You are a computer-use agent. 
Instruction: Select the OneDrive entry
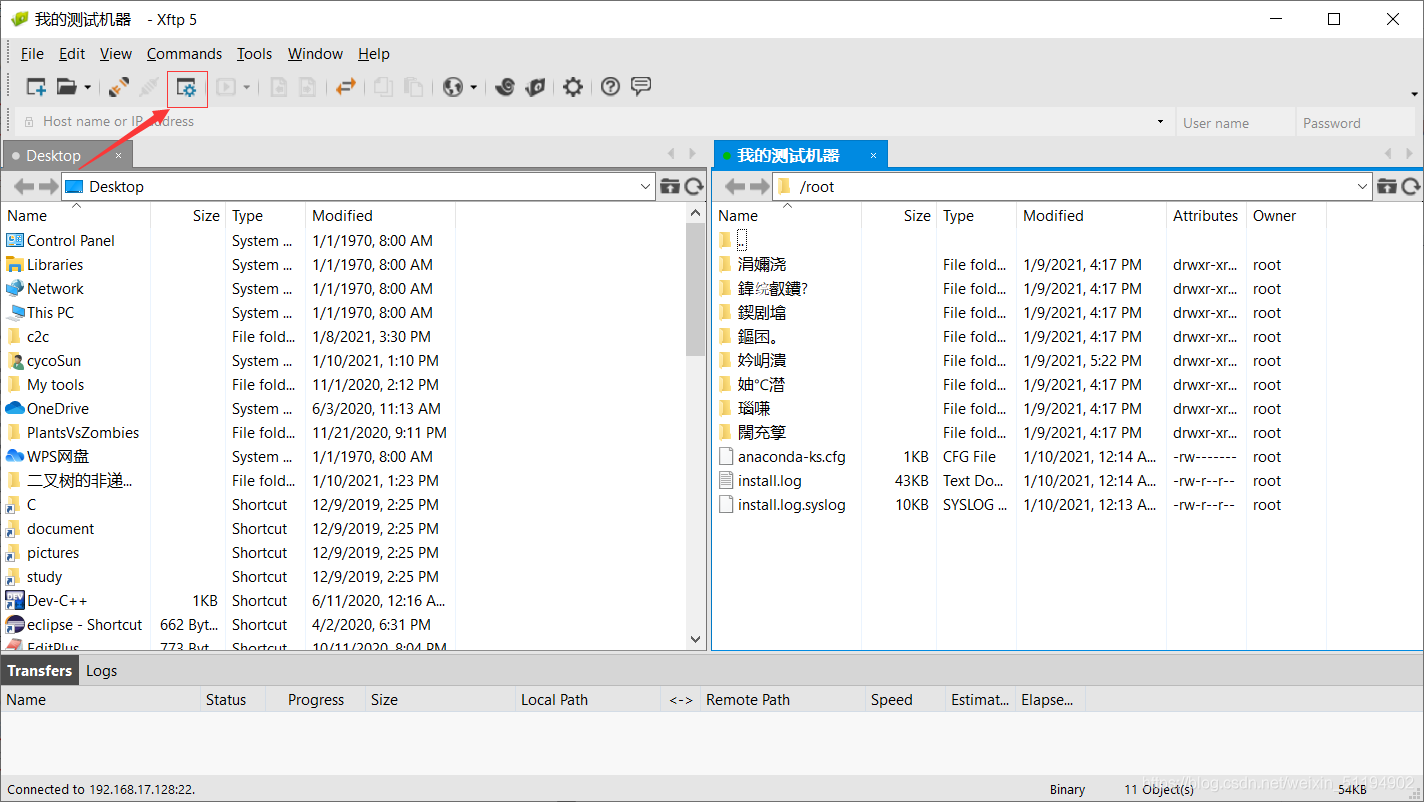pos(58,409)
